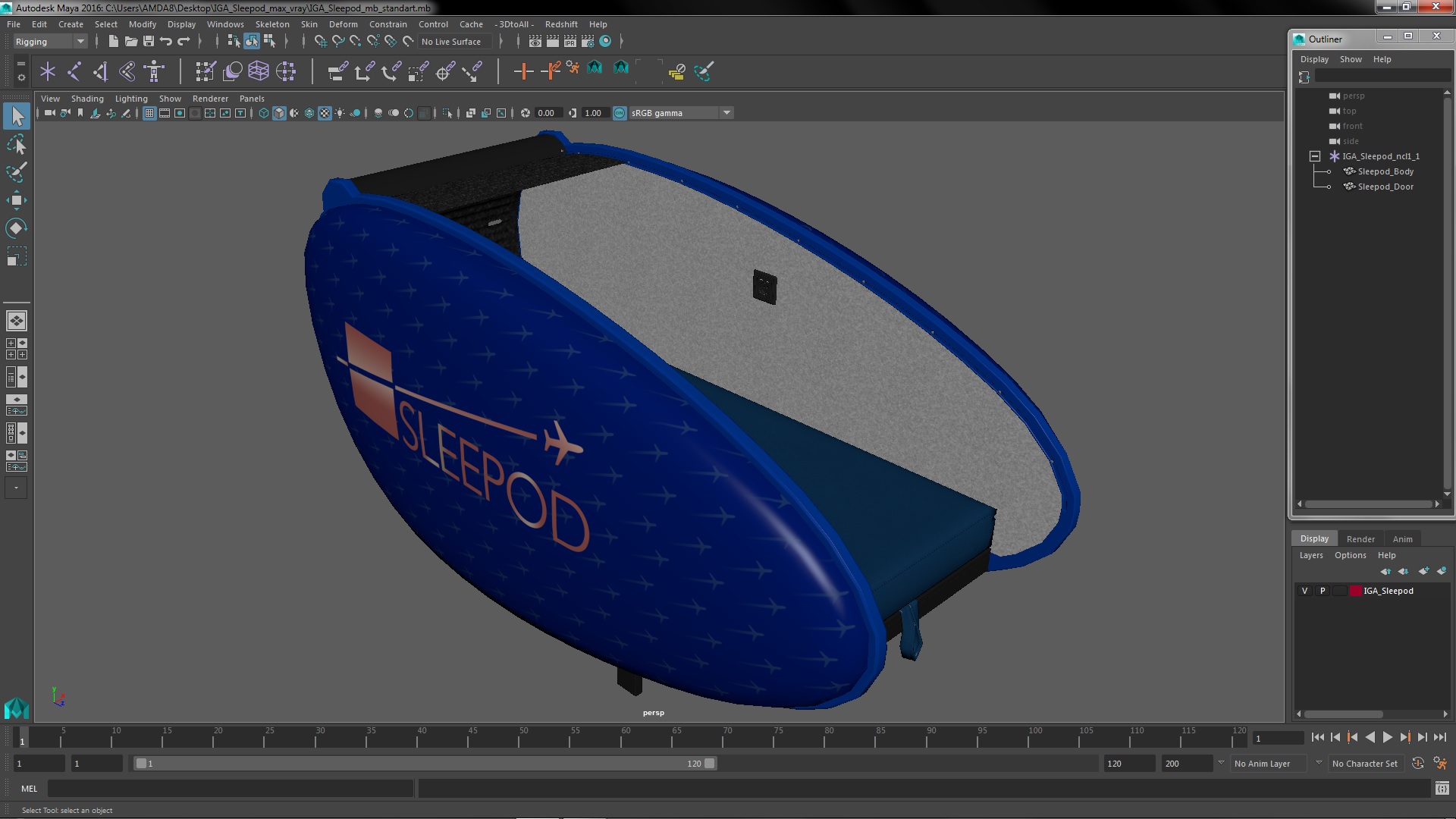Click the MEL command line input

coord(231,789)
